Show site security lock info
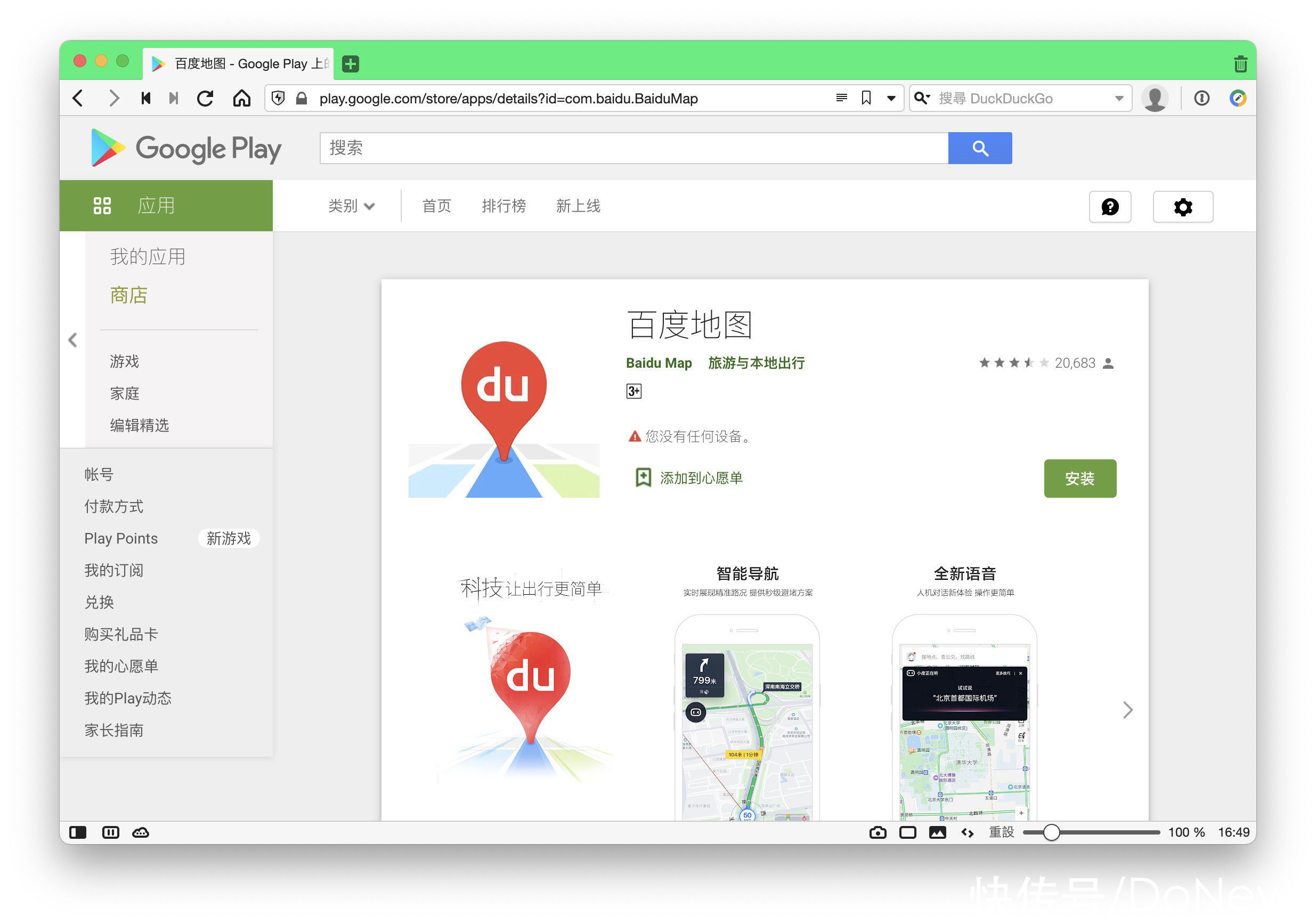 click(301, 98)
